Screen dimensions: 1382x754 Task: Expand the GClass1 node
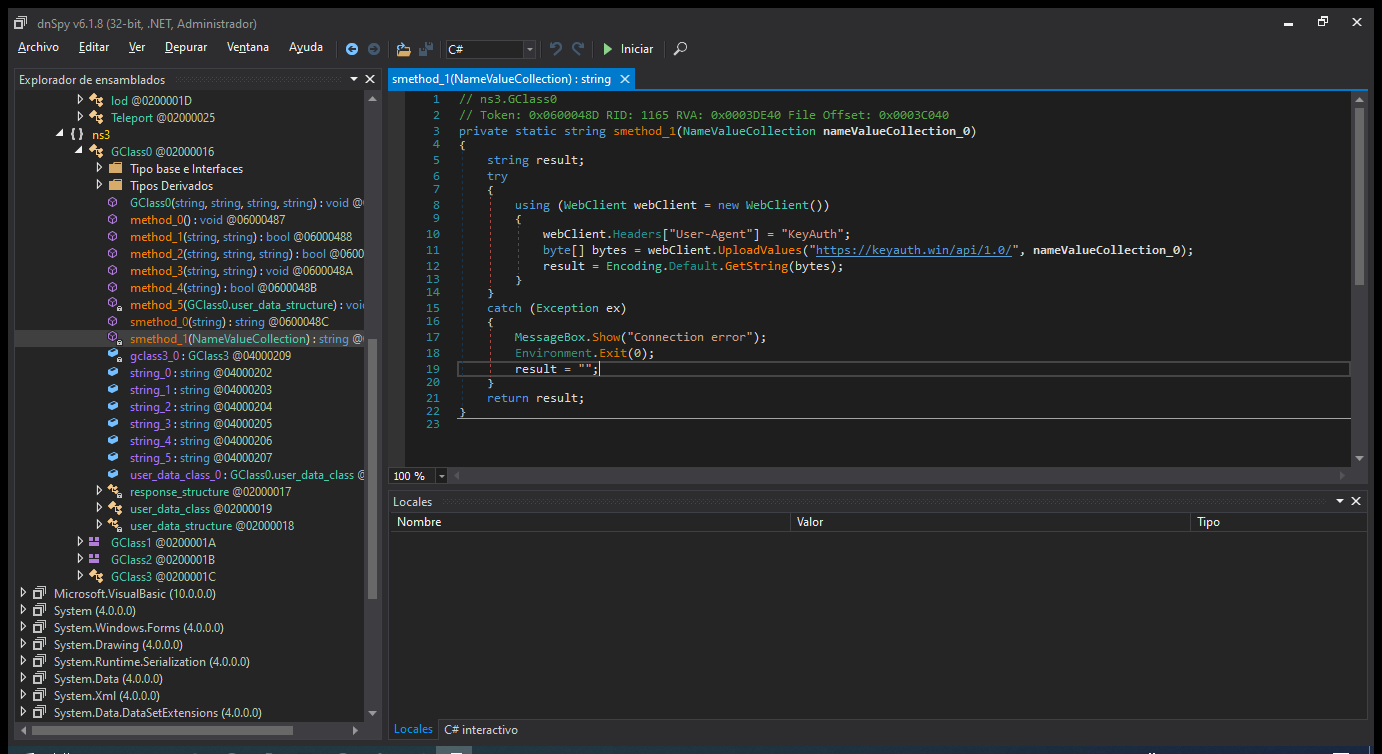point(81,542)
